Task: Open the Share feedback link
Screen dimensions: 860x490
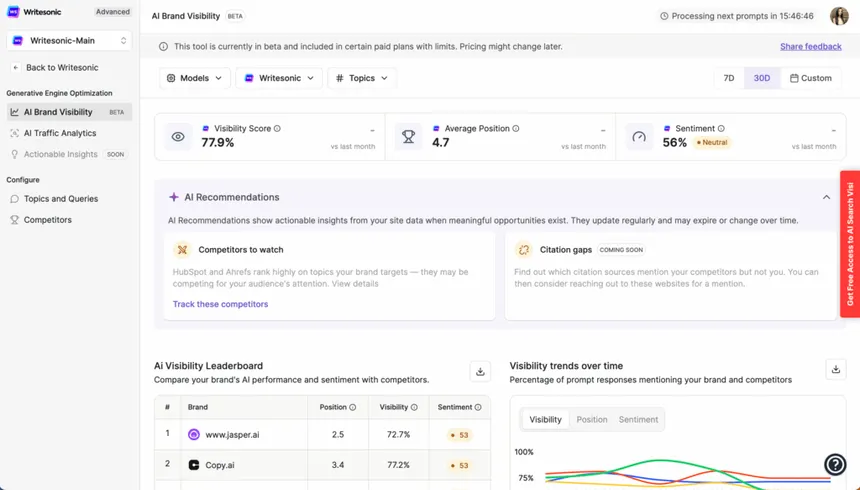Action: pos(810,47)
